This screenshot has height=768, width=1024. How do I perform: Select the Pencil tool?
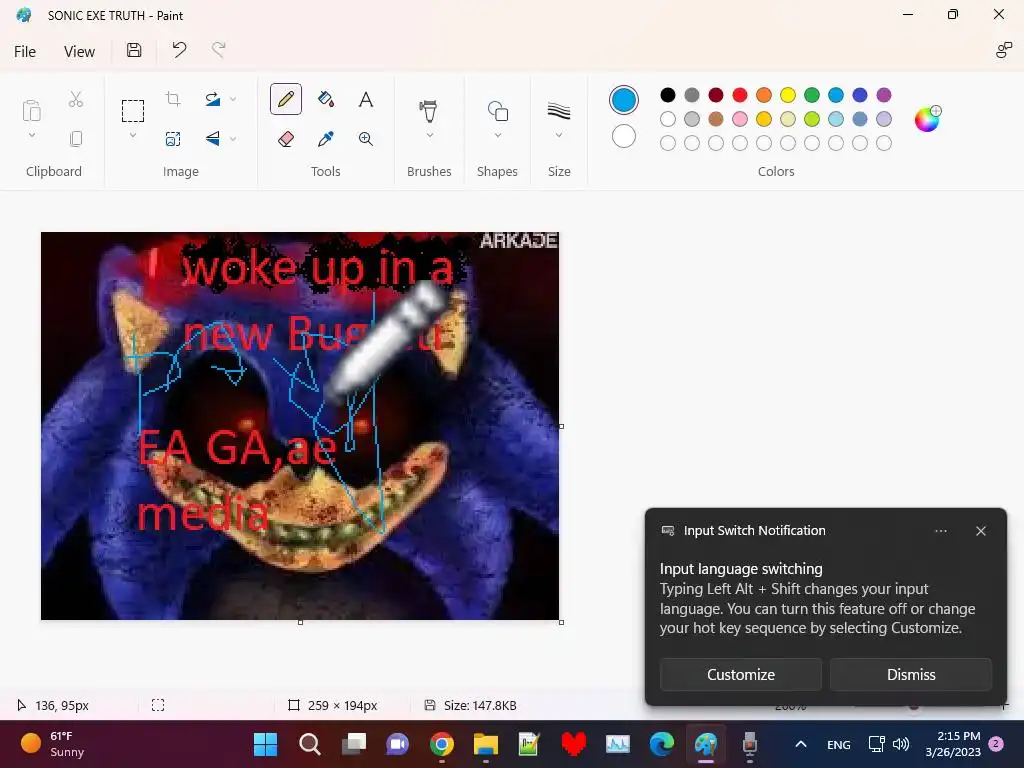tap(286, 99)
